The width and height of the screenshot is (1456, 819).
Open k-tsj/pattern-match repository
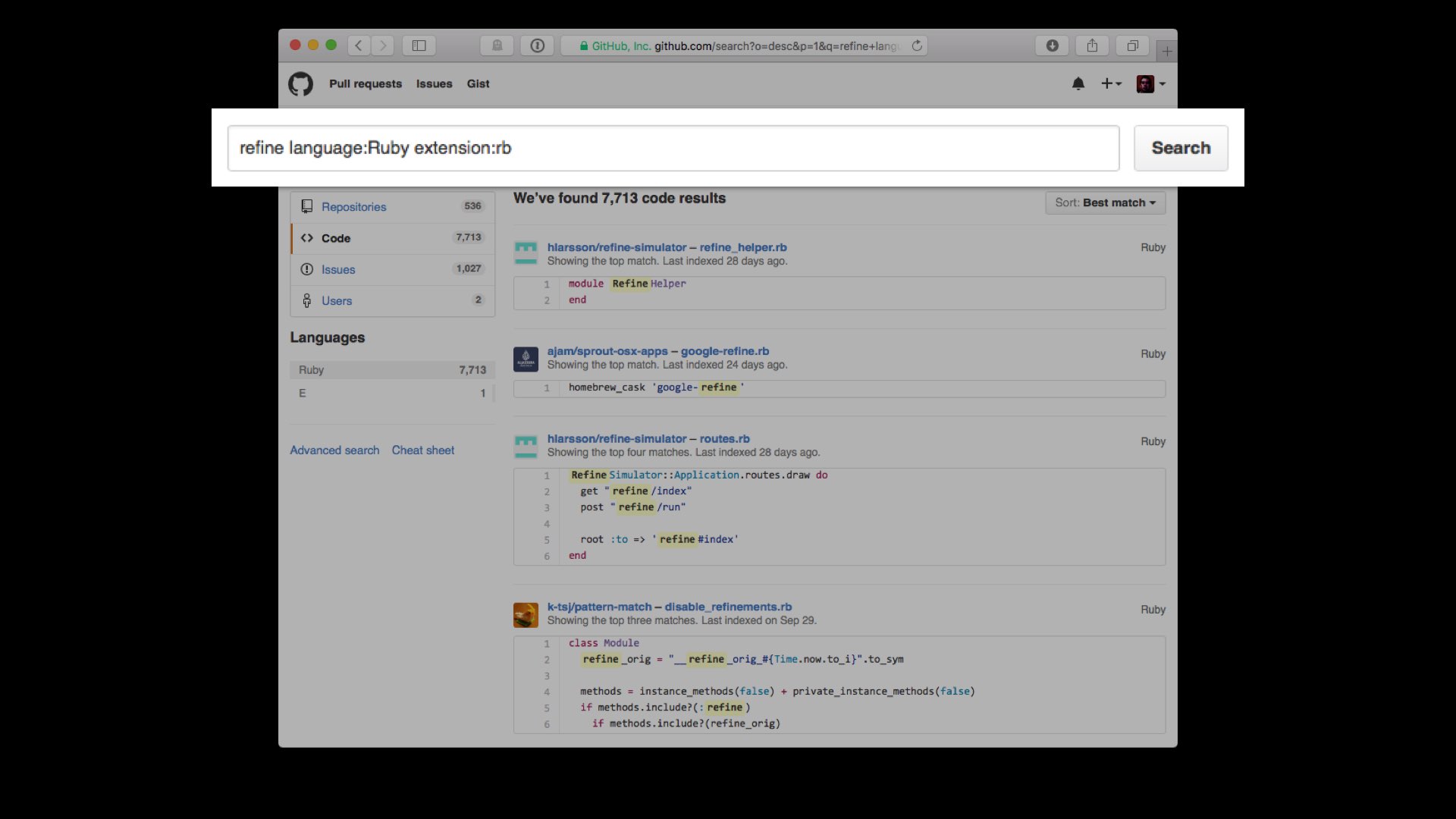coord(599,607)
